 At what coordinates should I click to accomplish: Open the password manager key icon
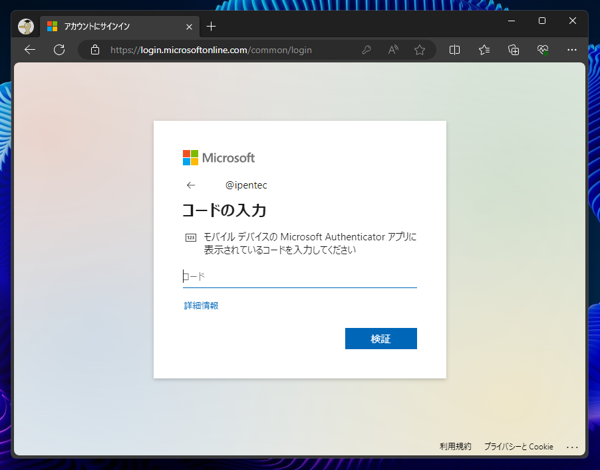tap(366, 50)
